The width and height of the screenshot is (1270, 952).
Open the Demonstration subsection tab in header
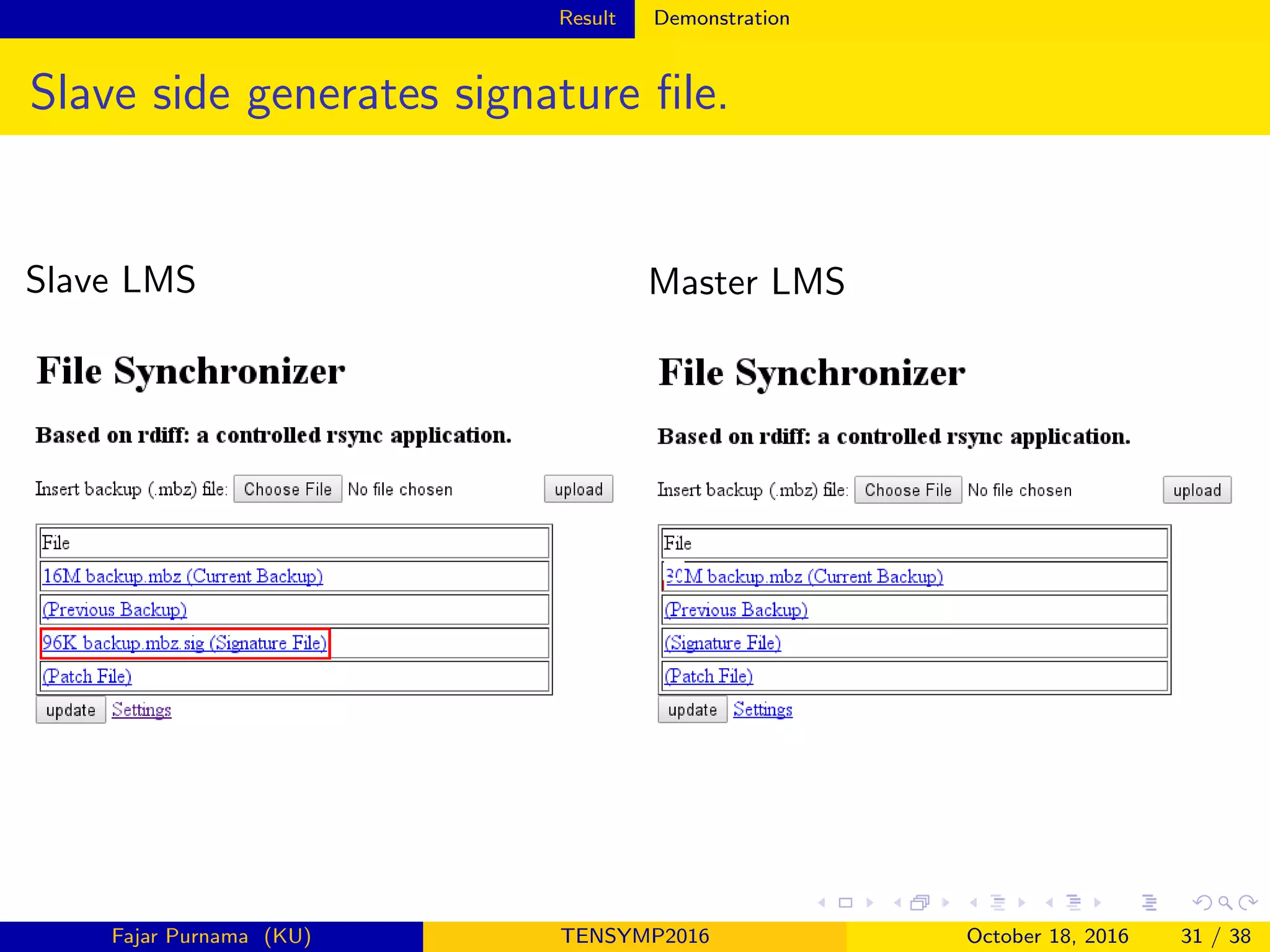(x=722, y=18)
